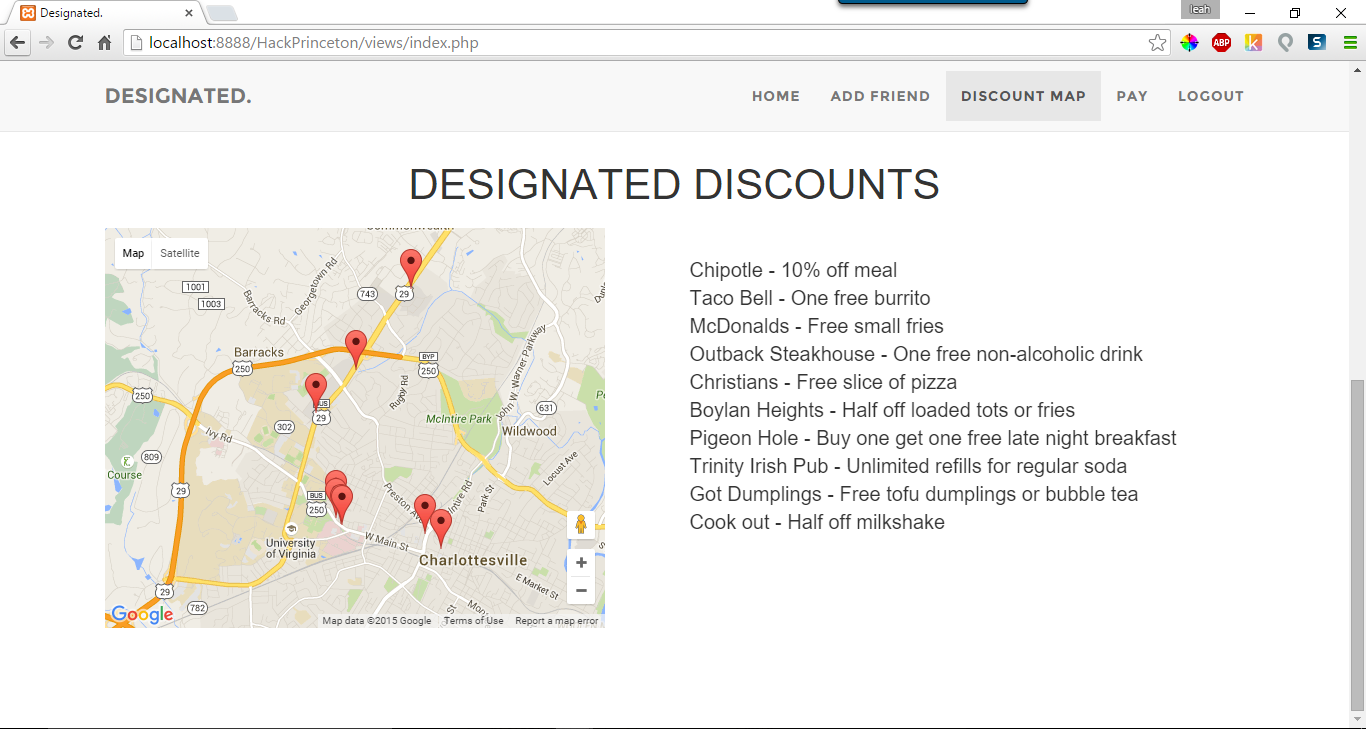
Task: Click Street View pegman icon
Action: click(581, 525)
